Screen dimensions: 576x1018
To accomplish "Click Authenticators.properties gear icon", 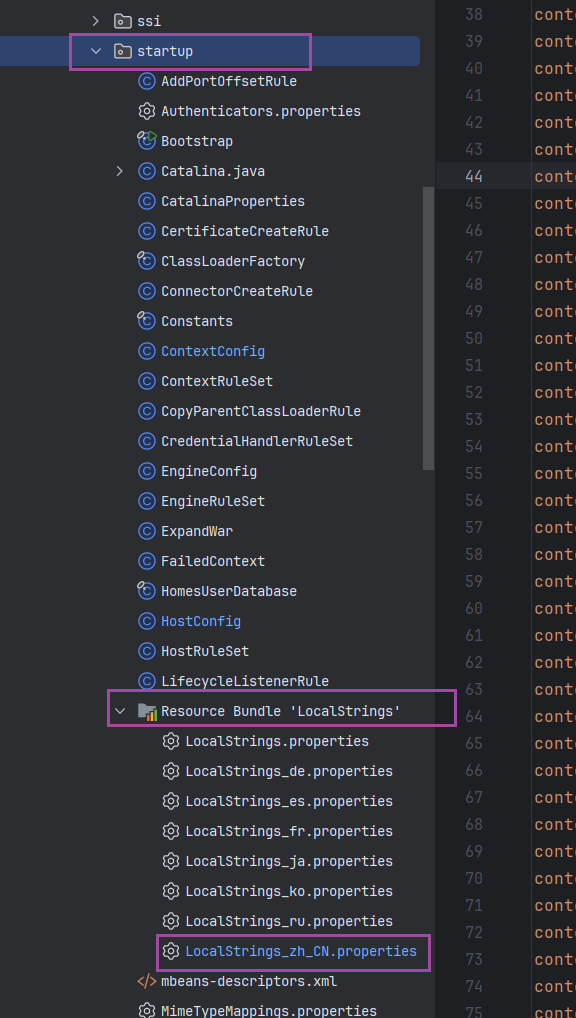I will 147,111.
